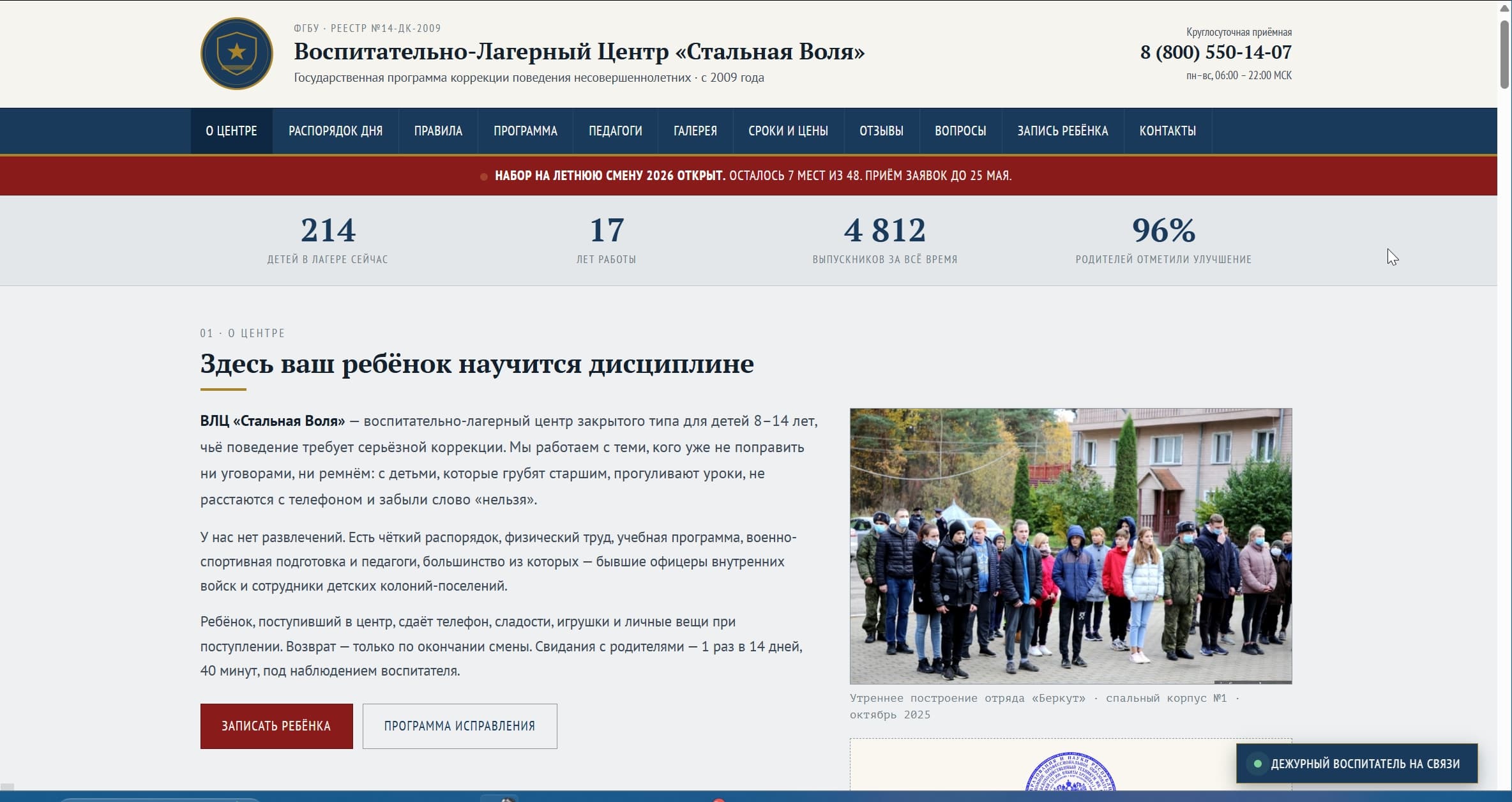Open «Запись ребёнка» nav link
This screenshot has width=1512, height=802.
[x=1062, y=131]
